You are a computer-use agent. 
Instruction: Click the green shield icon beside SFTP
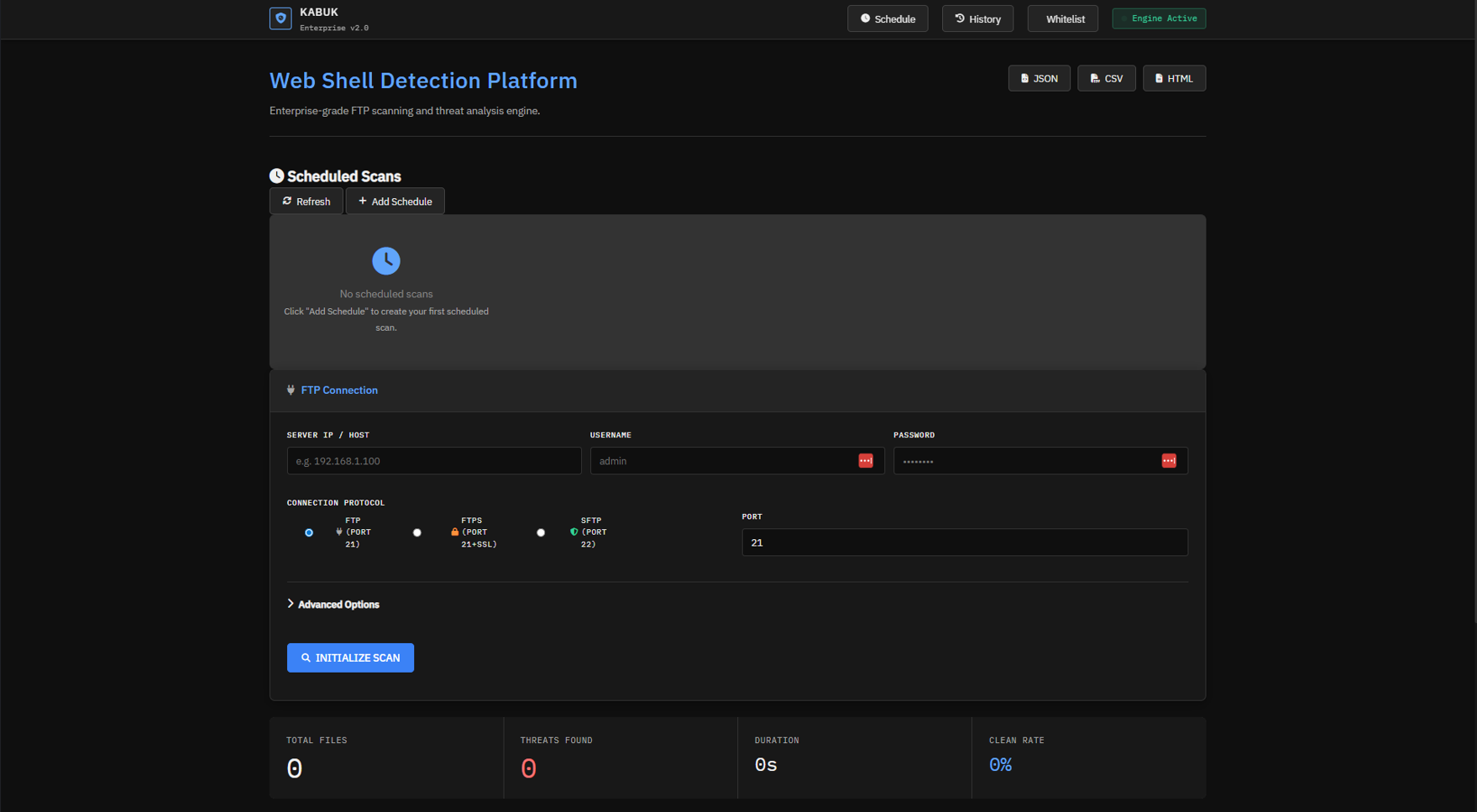point(574,532)
